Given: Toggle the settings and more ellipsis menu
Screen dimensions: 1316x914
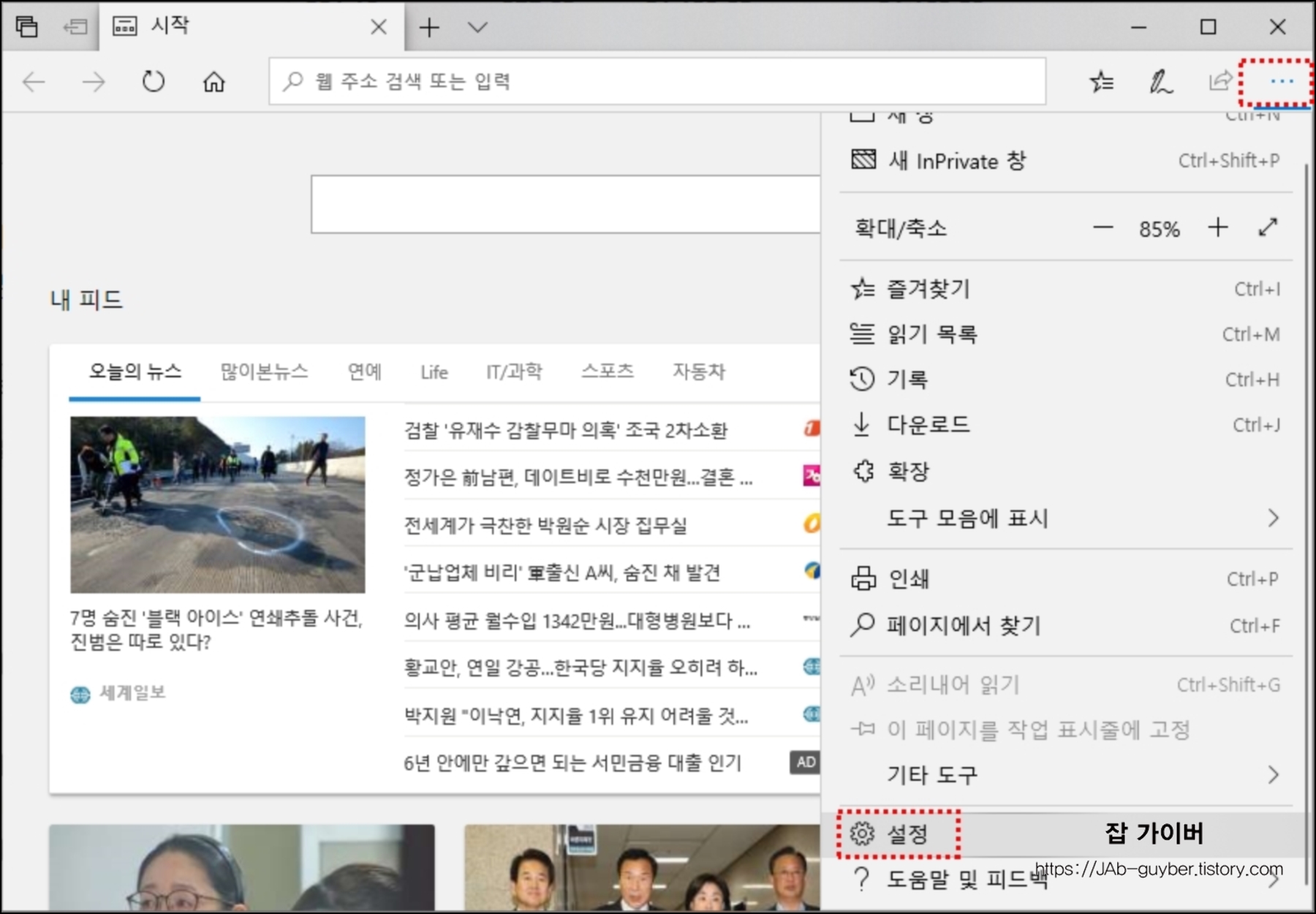Looking at the screenshot, I should [1281, 81].
